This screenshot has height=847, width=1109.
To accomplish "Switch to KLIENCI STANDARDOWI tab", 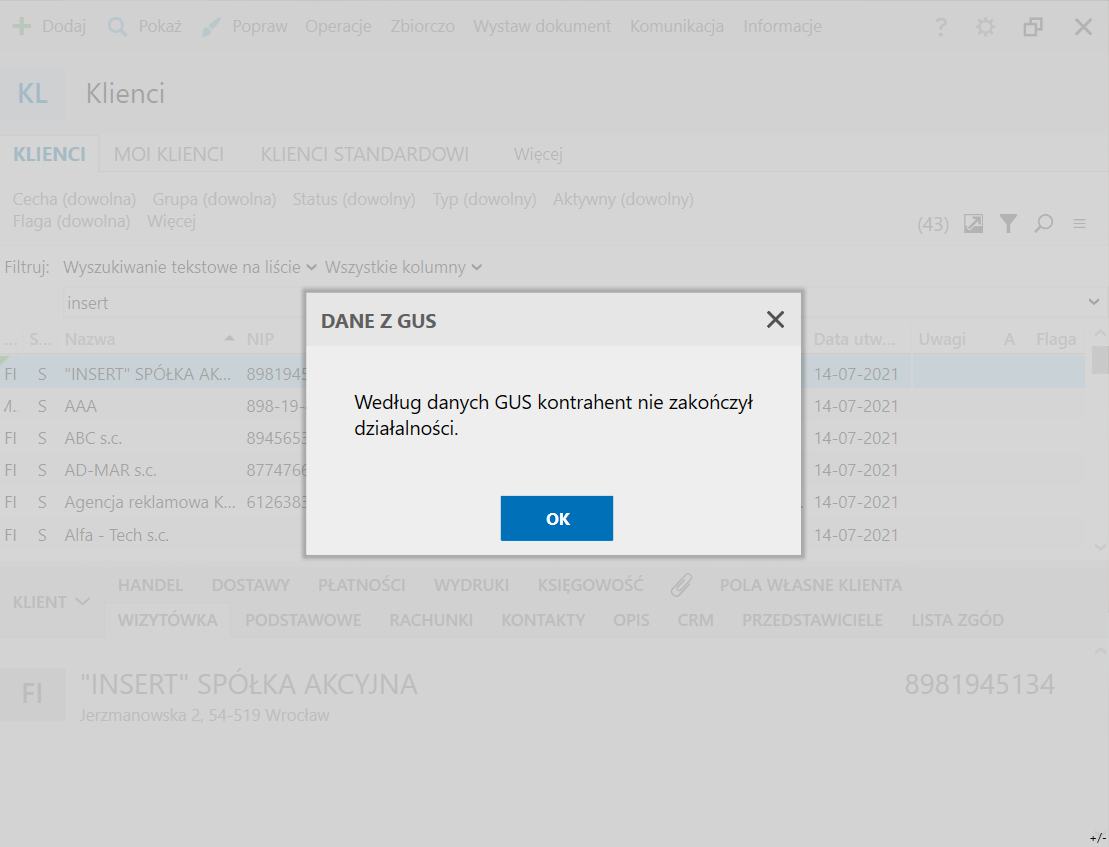I will point(364,154).
